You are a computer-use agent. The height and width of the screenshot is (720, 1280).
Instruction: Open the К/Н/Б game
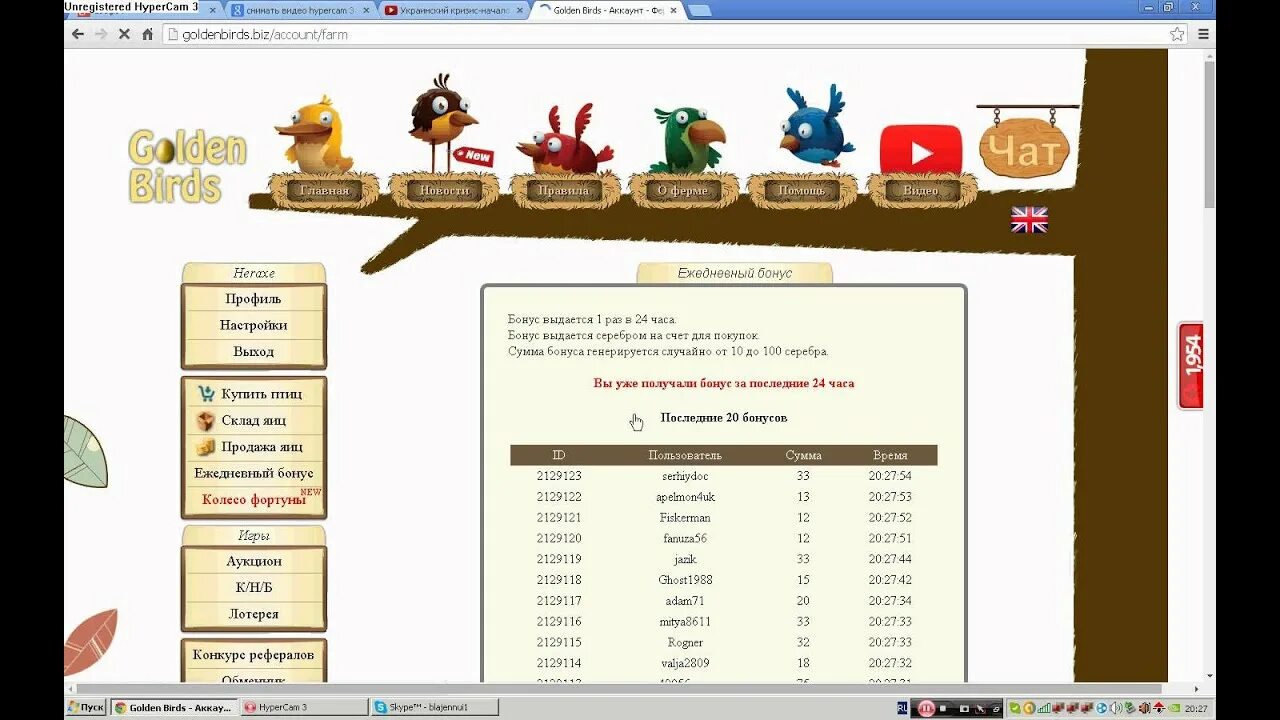point(254,588)
